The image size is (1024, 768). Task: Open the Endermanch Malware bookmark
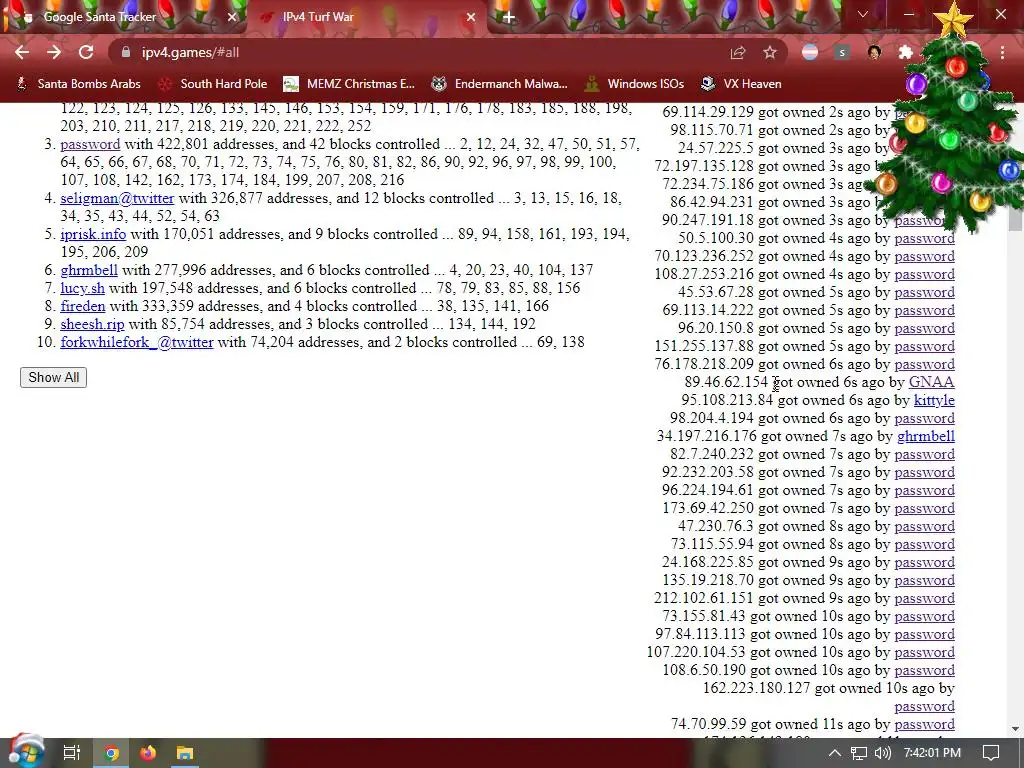500,84
